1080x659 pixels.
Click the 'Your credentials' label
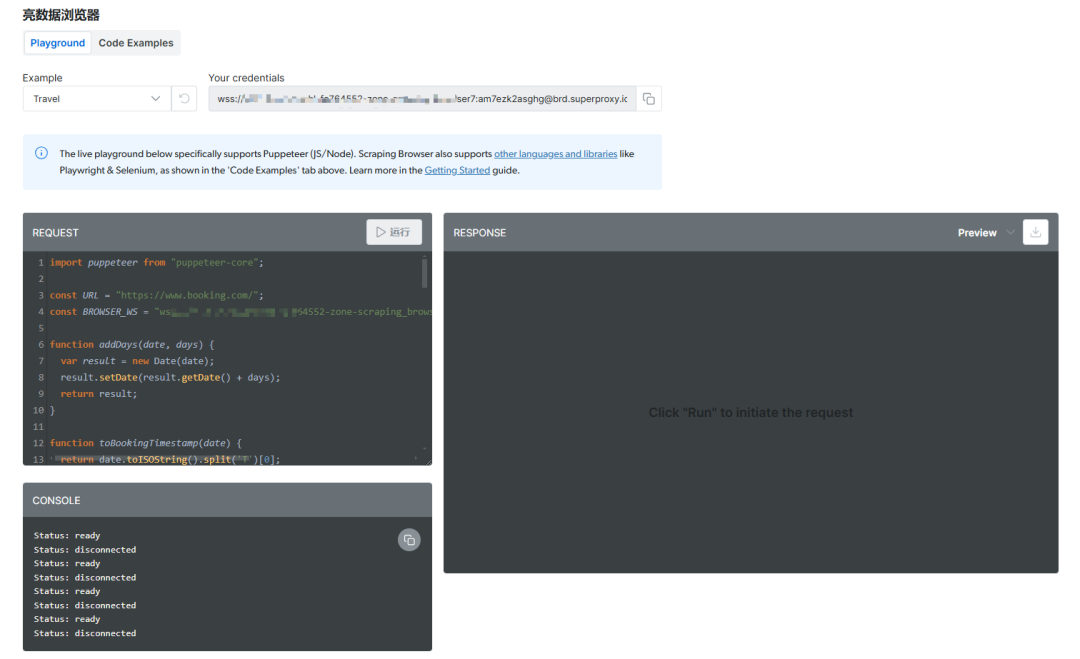pyautogui.click(x=246, y=78)
